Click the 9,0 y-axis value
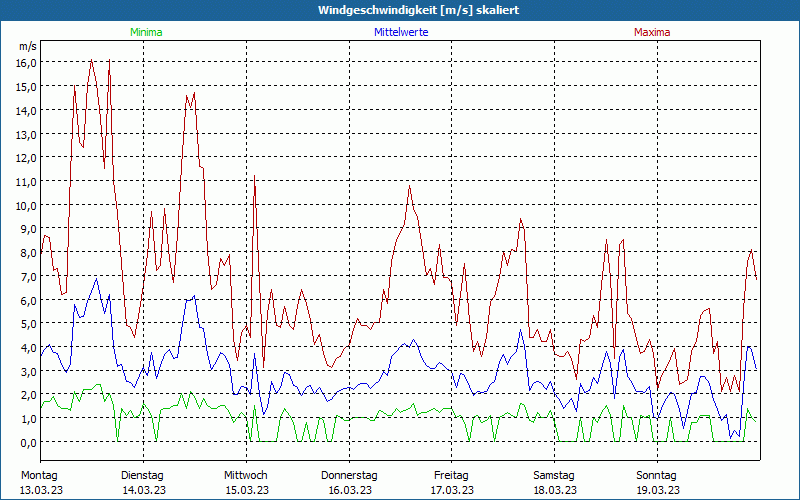The image size is (800, 500). point(30,230)
